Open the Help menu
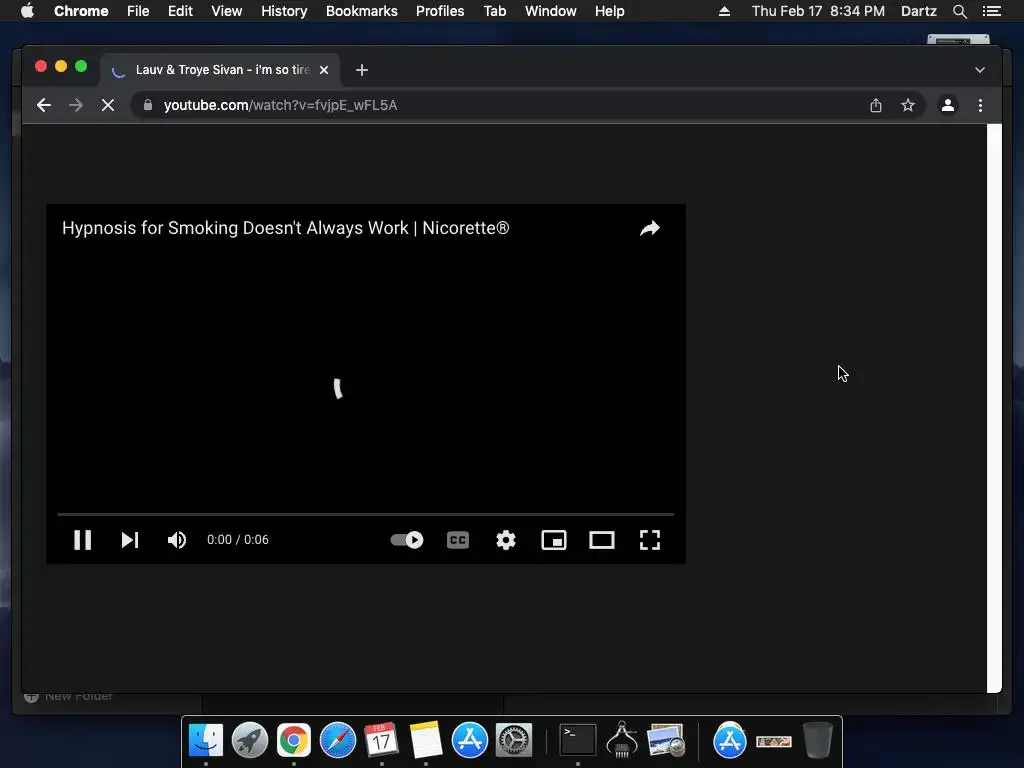The image size is (1024, 768). click(x=609, y=11)
